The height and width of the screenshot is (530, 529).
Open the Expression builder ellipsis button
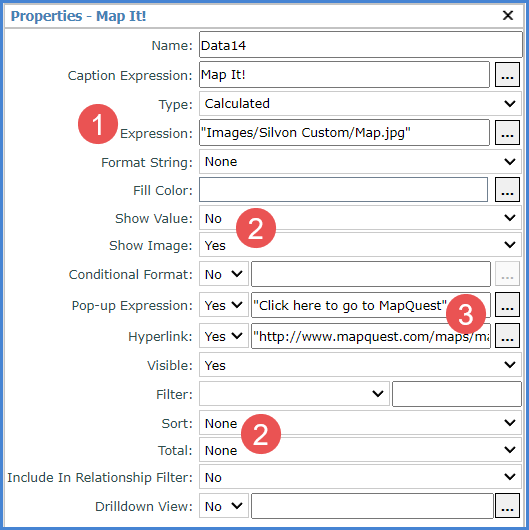507,132
